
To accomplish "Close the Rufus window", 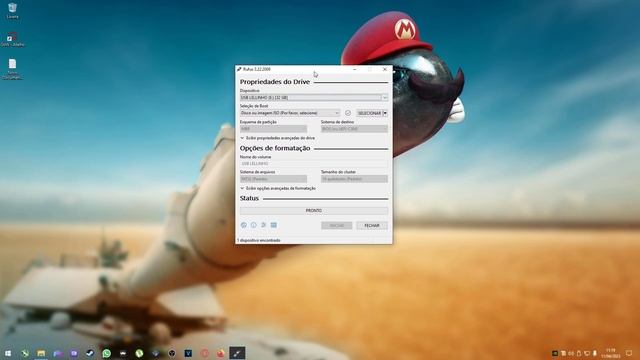I will (384, 69).
